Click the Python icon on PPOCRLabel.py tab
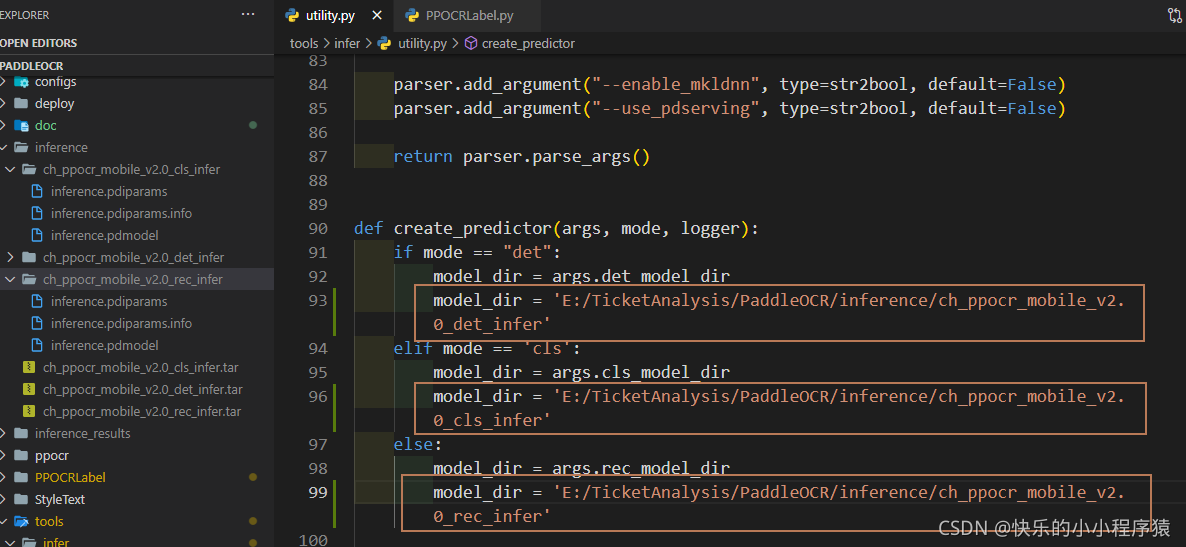Viewport: 1186px width, 547px height. 412,15
